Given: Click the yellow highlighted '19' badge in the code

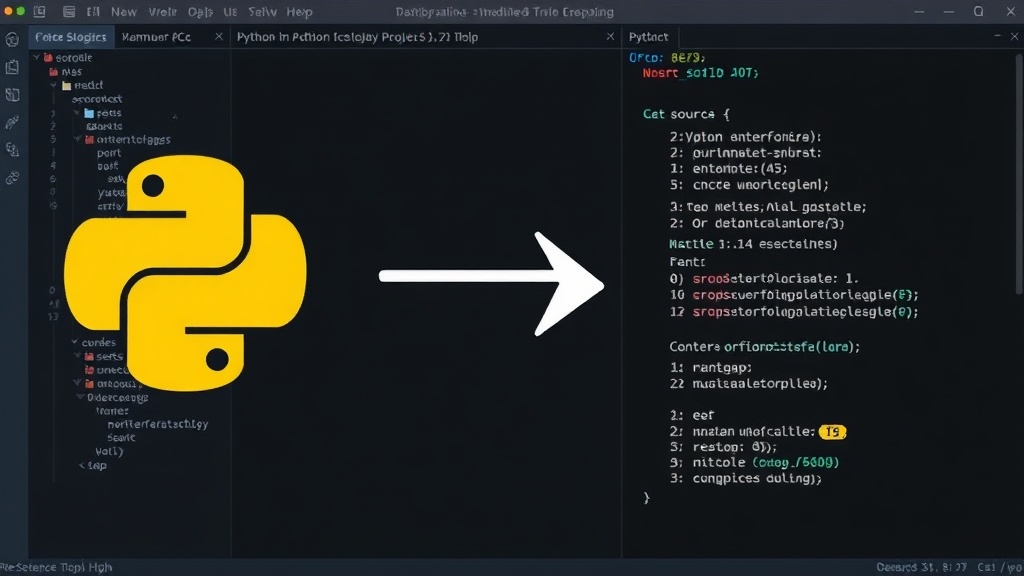Looking at the screenshot, I should pyautogui.click(x=832, y=432).
